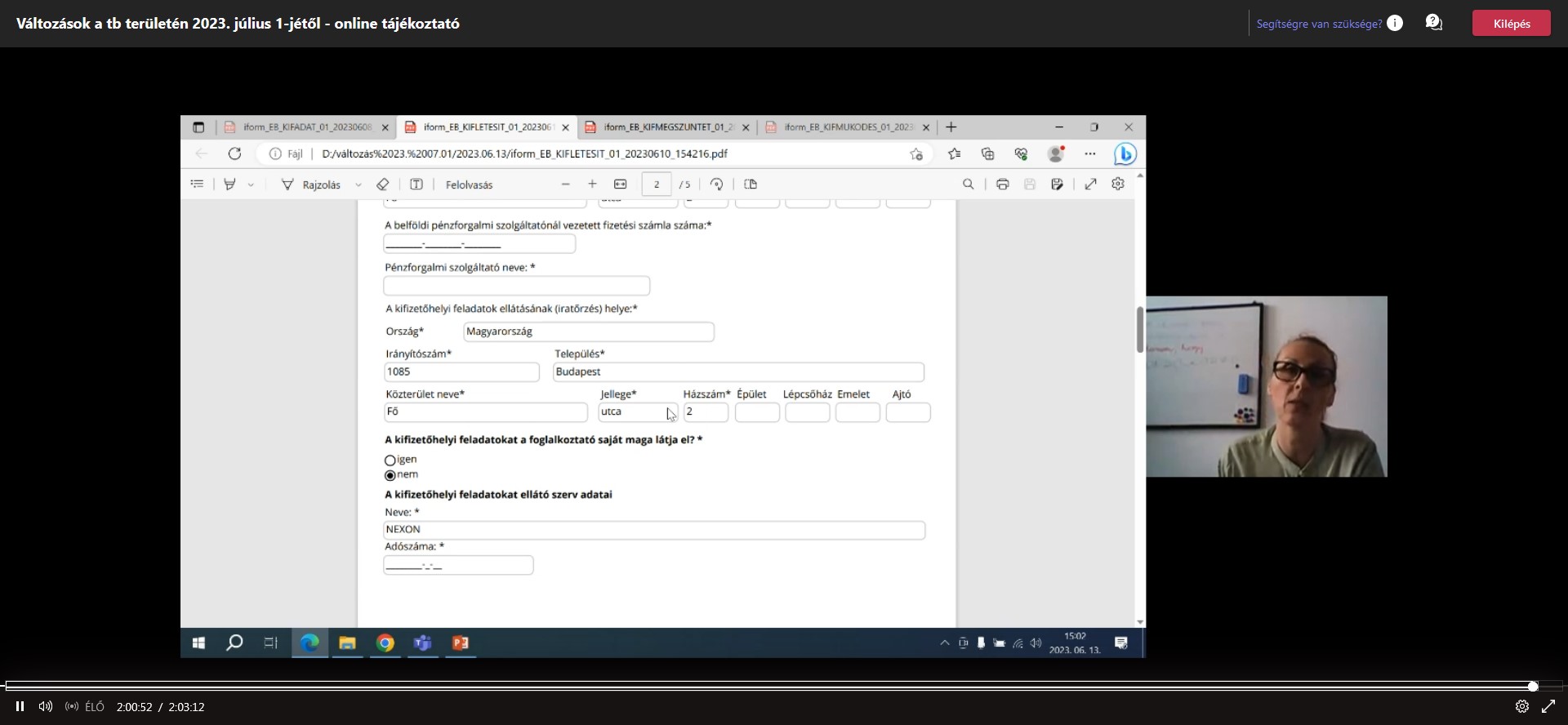
Task: Open the PDF viewer settings gear
Action: pyautogui.click(x=1118, y=185)
